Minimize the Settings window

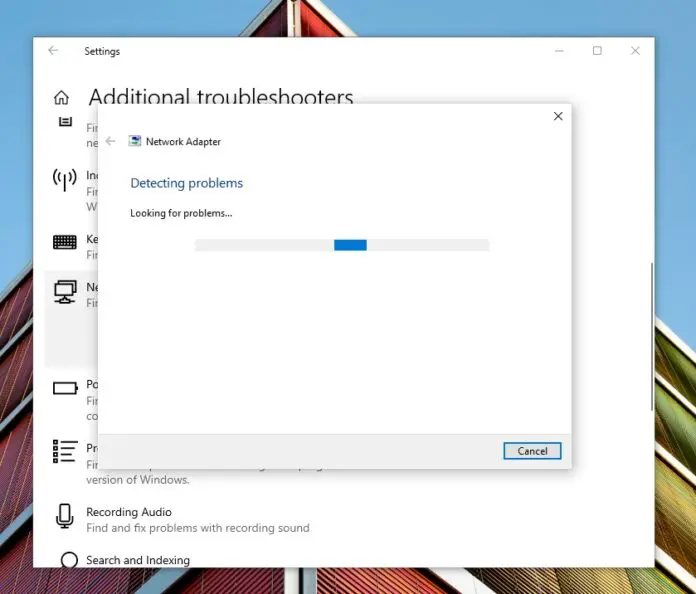(558, 51)
